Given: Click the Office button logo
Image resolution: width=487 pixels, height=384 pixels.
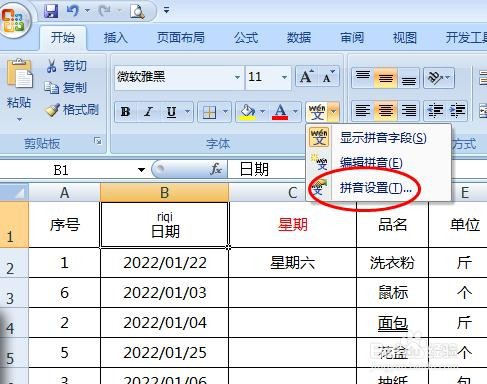Looking at the screenshot, I should pyautogui.click(x=14, y=20).
